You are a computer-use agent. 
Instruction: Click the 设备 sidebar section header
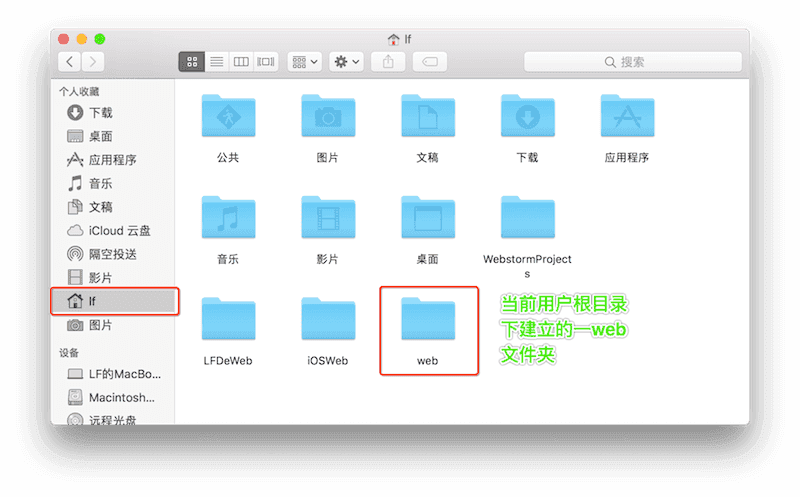[69, 353]
